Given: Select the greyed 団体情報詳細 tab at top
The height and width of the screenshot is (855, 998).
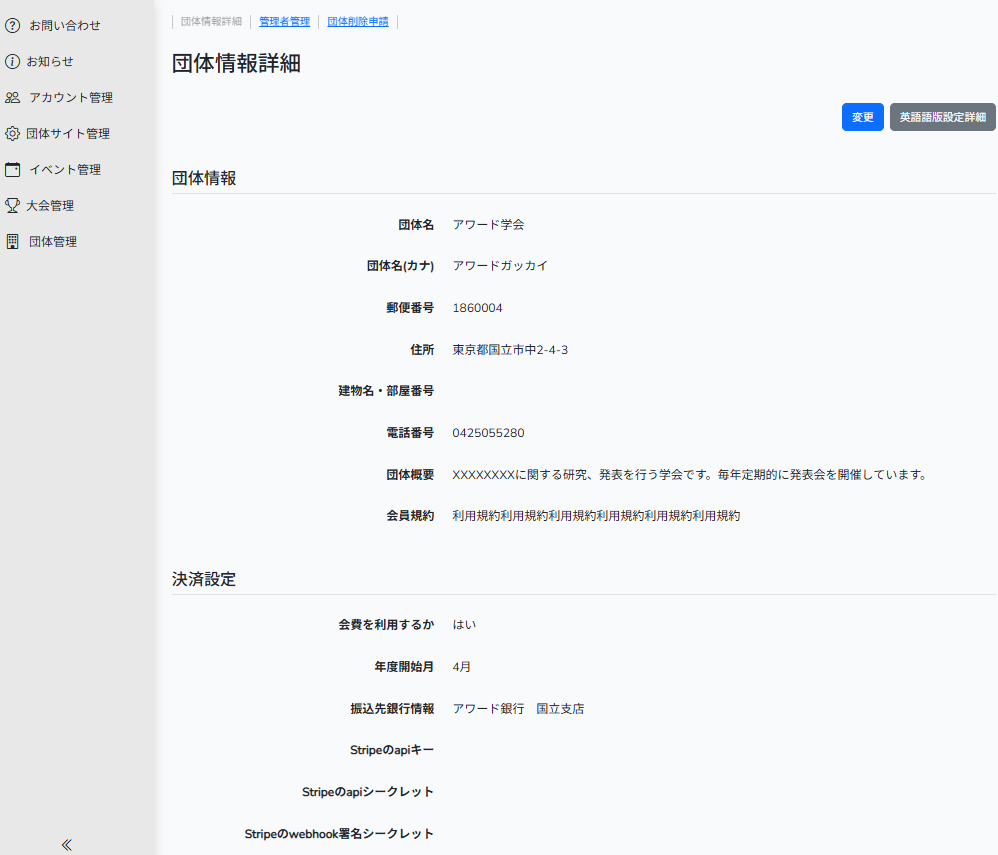Looking at the screenshot, I should click(x=211, y=21).
